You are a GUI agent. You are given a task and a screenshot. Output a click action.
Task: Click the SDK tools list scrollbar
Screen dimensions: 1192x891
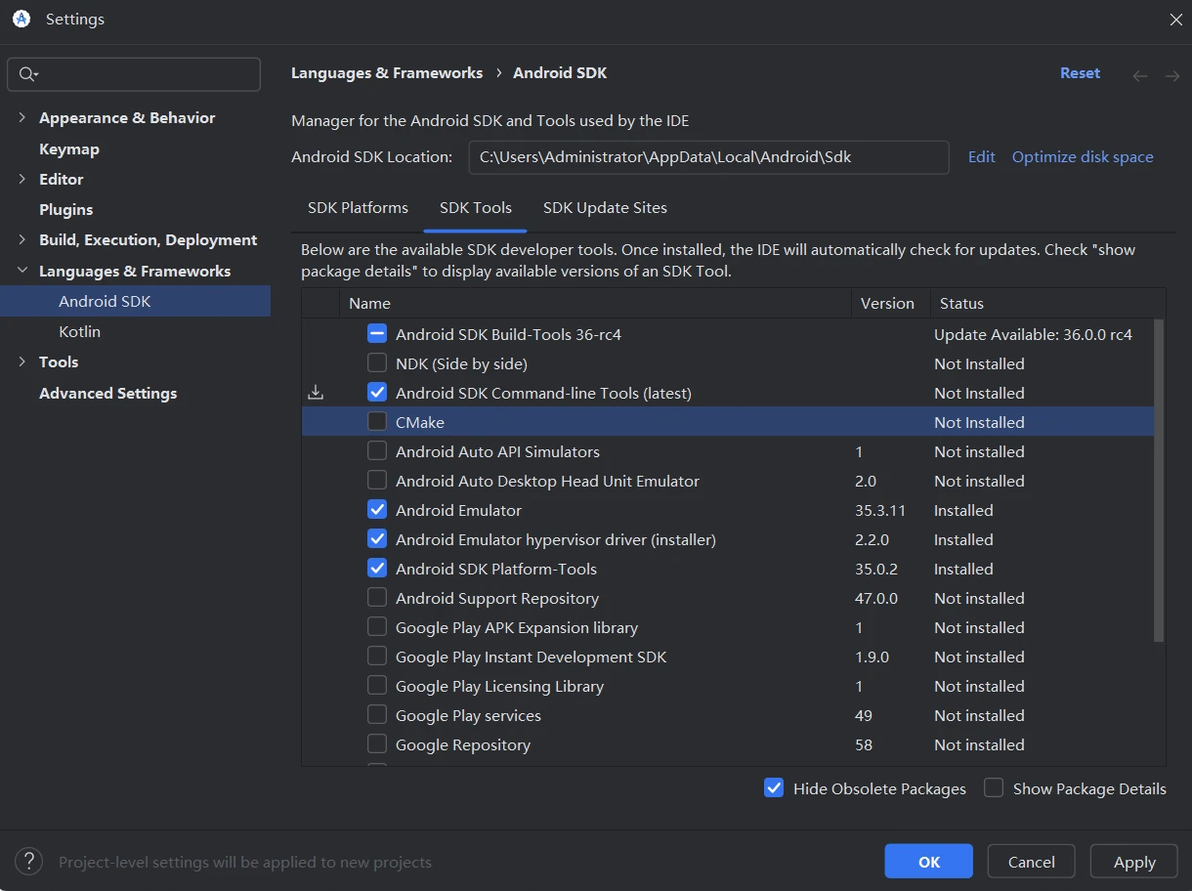1159,480
